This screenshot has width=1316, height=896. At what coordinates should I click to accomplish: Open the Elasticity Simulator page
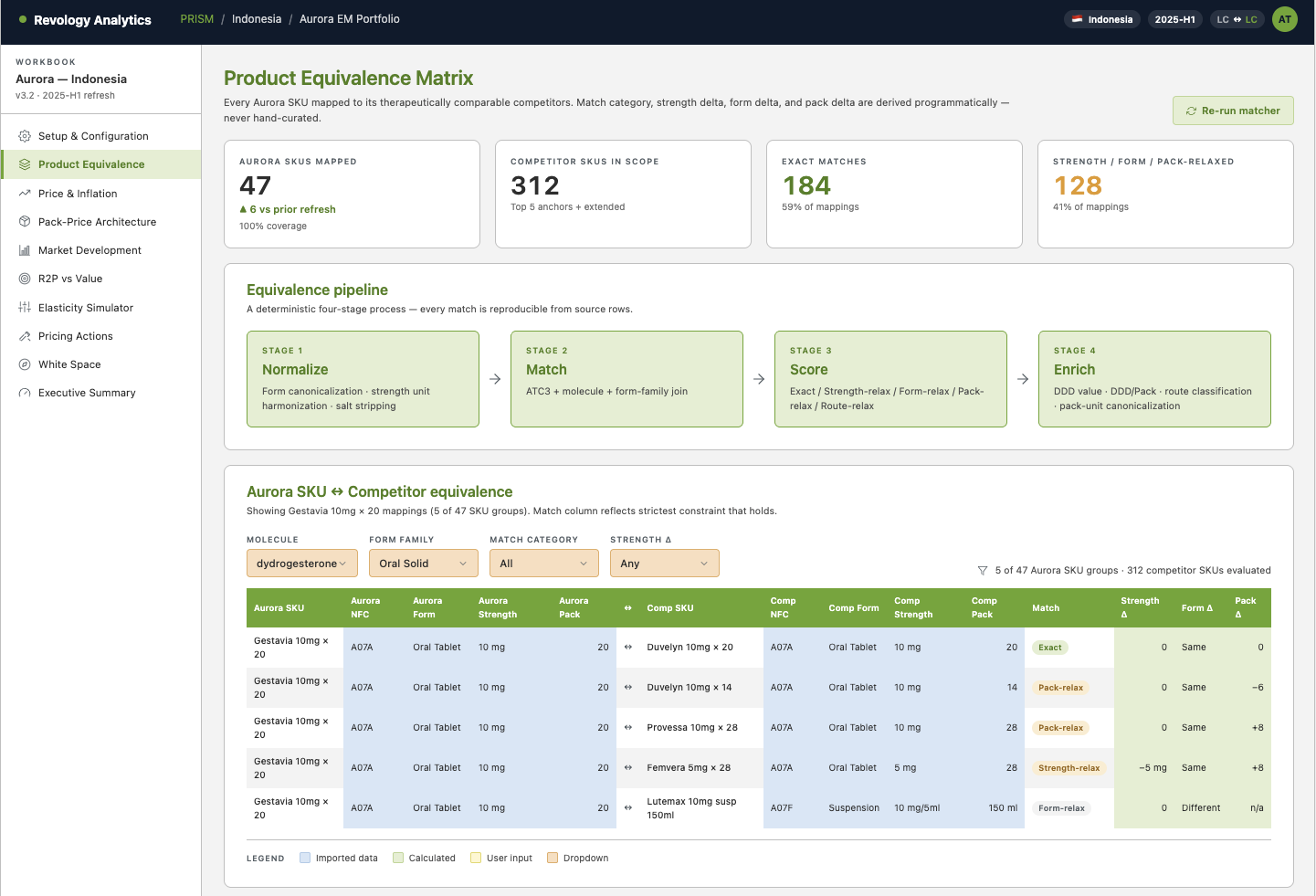pyautogui.click(x=100, y=308)
